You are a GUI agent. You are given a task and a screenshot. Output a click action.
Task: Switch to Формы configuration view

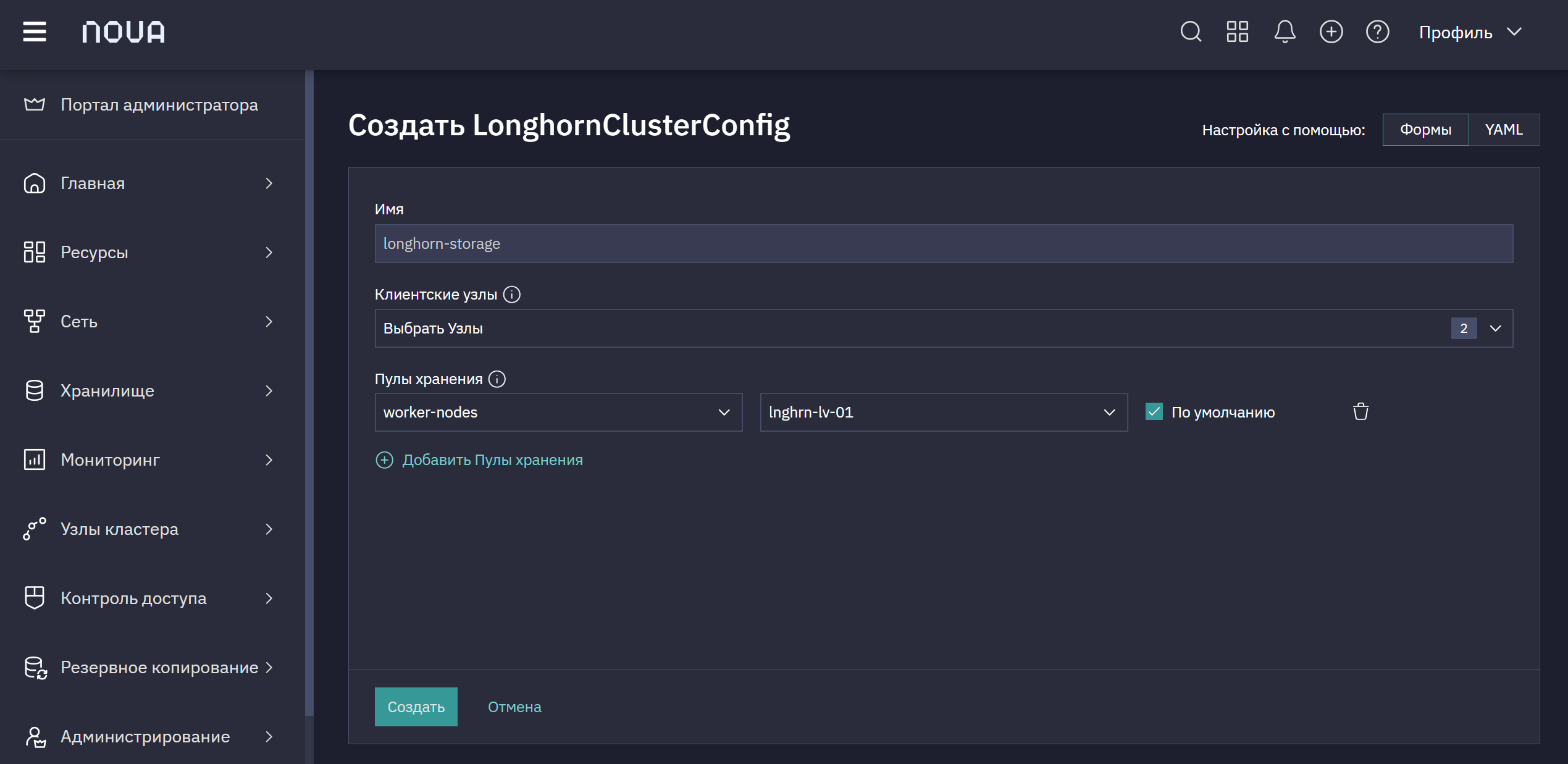(x=1425, y=130)
